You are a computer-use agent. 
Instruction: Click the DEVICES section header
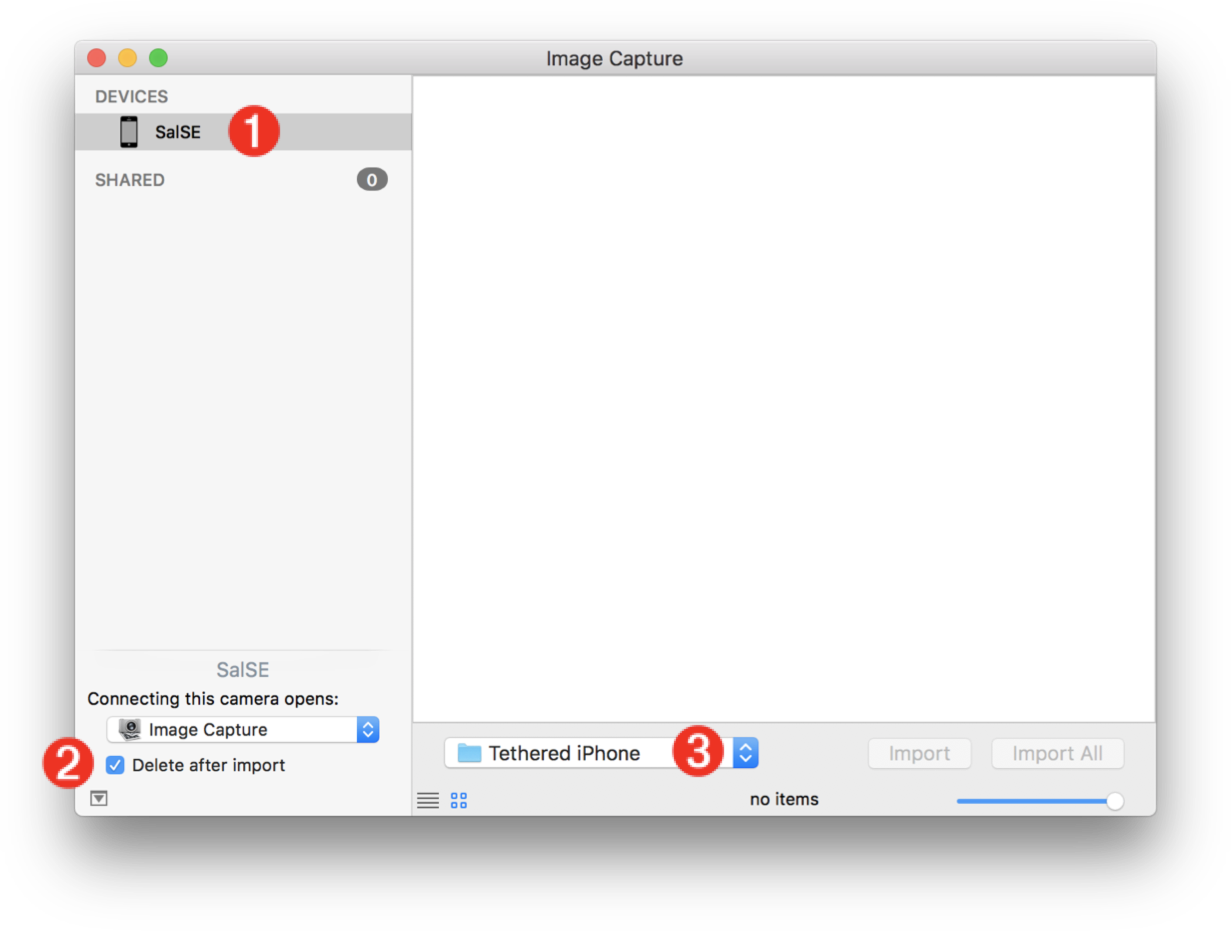tap(132, 97)
